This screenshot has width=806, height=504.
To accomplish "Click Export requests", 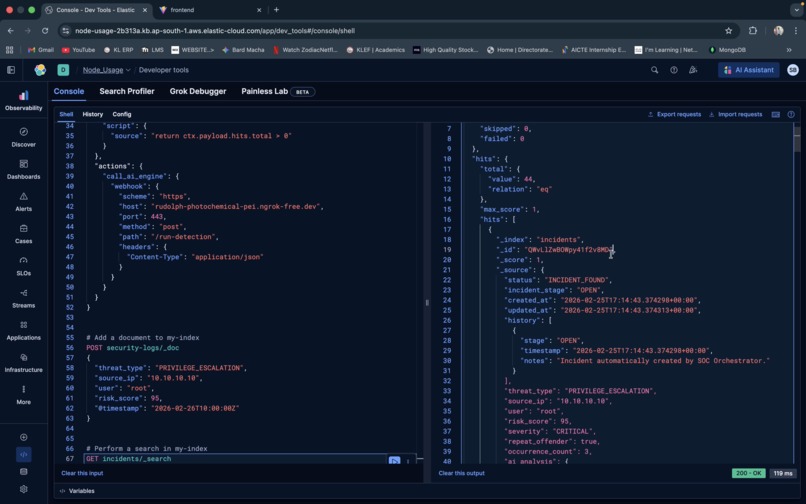I will click(674, 114).
